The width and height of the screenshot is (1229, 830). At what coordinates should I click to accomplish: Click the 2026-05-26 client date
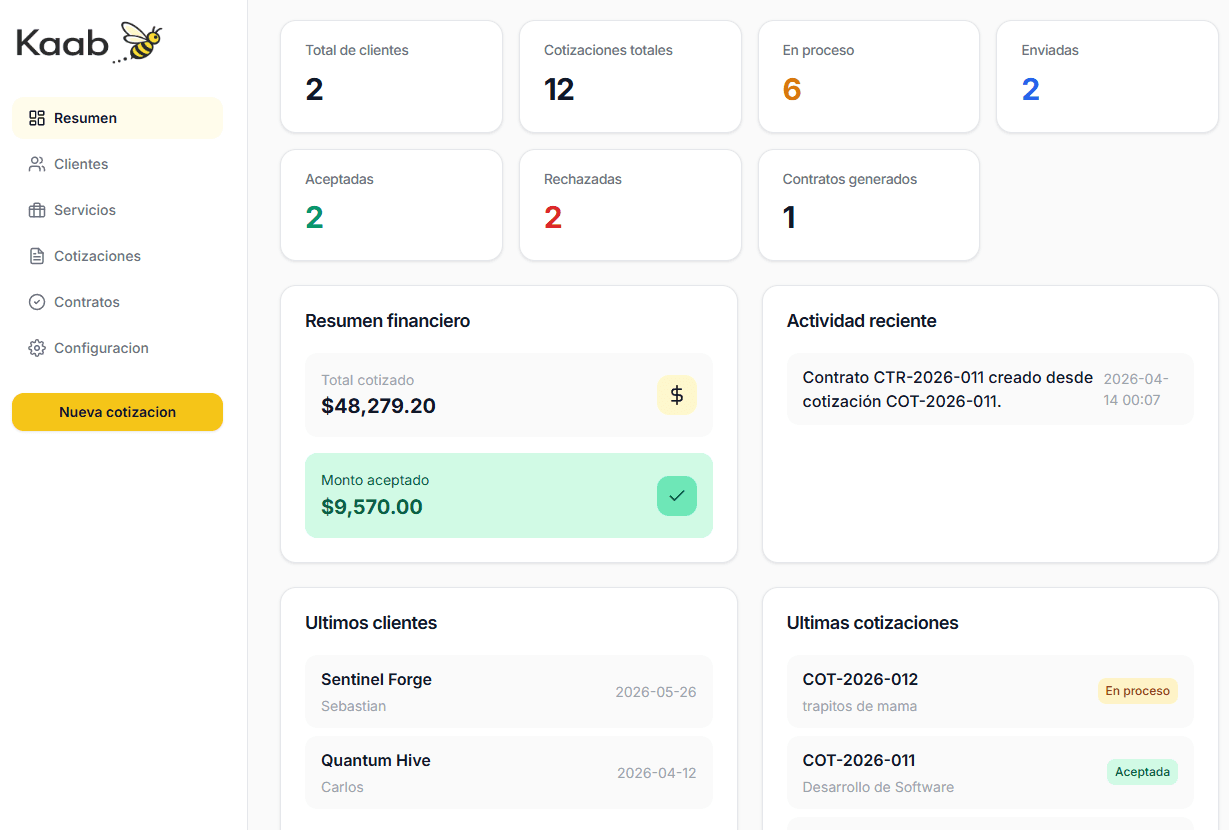pos(656,692)
